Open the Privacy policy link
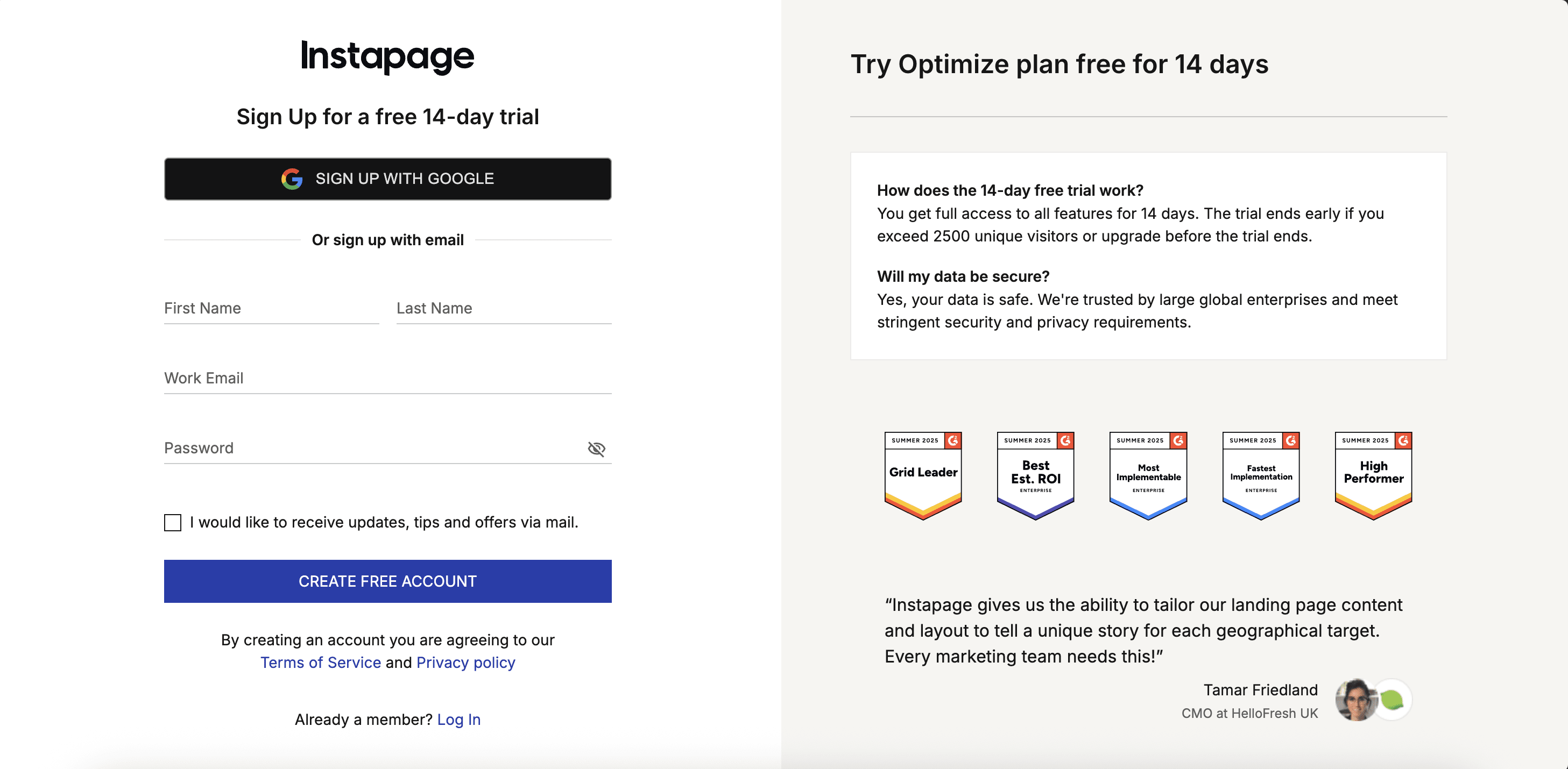 click(x=465, y=663)
